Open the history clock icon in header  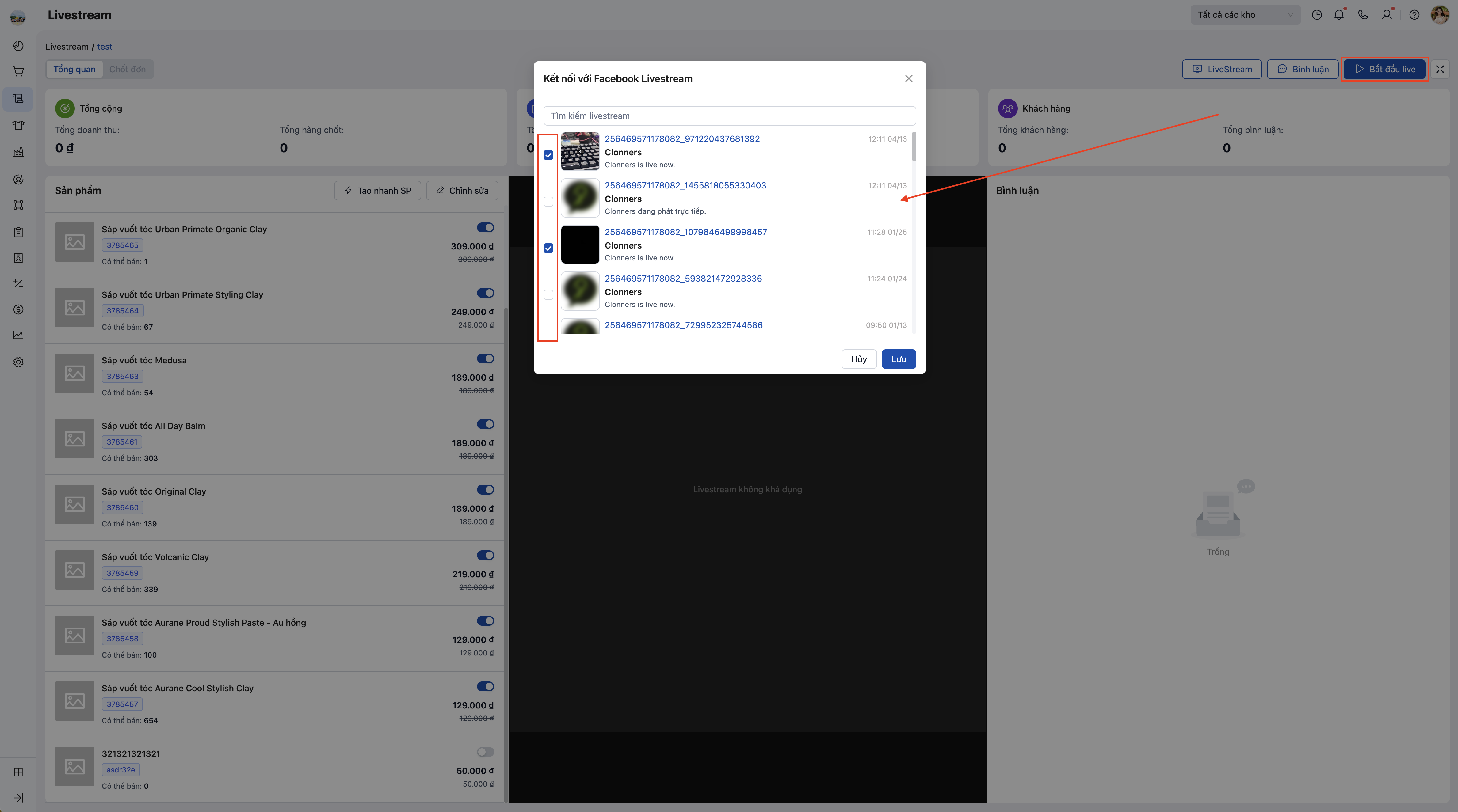coord(1317,15)
